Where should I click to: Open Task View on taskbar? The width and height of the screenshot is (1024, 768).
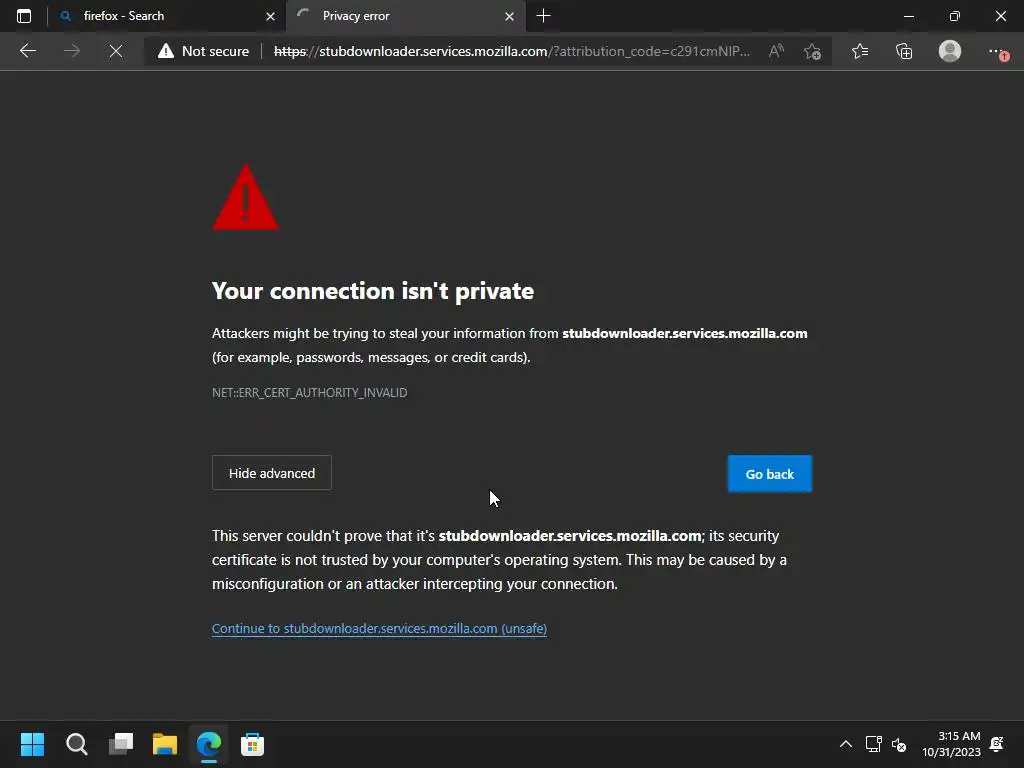pyautogui.click(x=121, y=744)
